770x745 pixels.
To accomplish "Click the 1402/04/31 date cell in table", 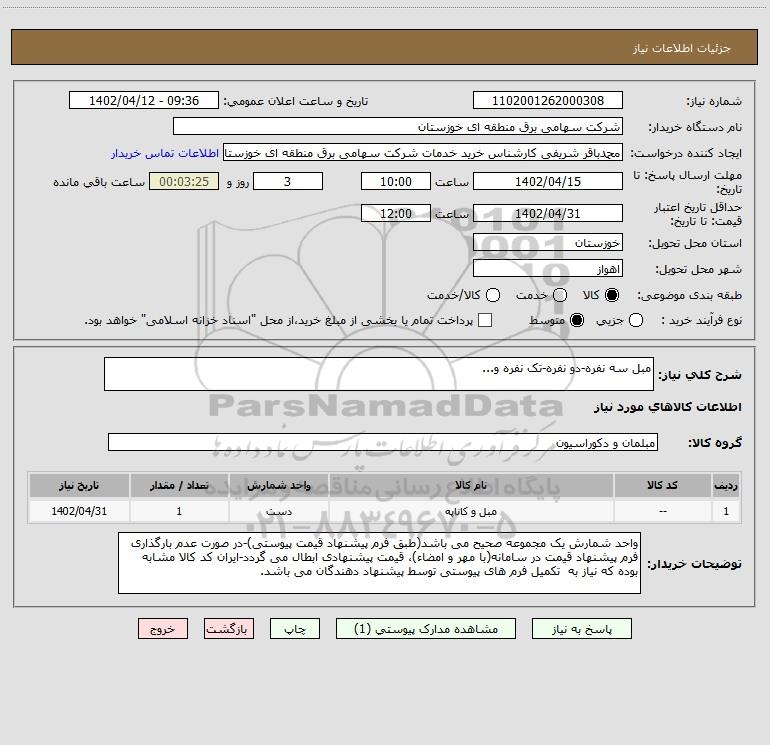I will pos(79,511).
